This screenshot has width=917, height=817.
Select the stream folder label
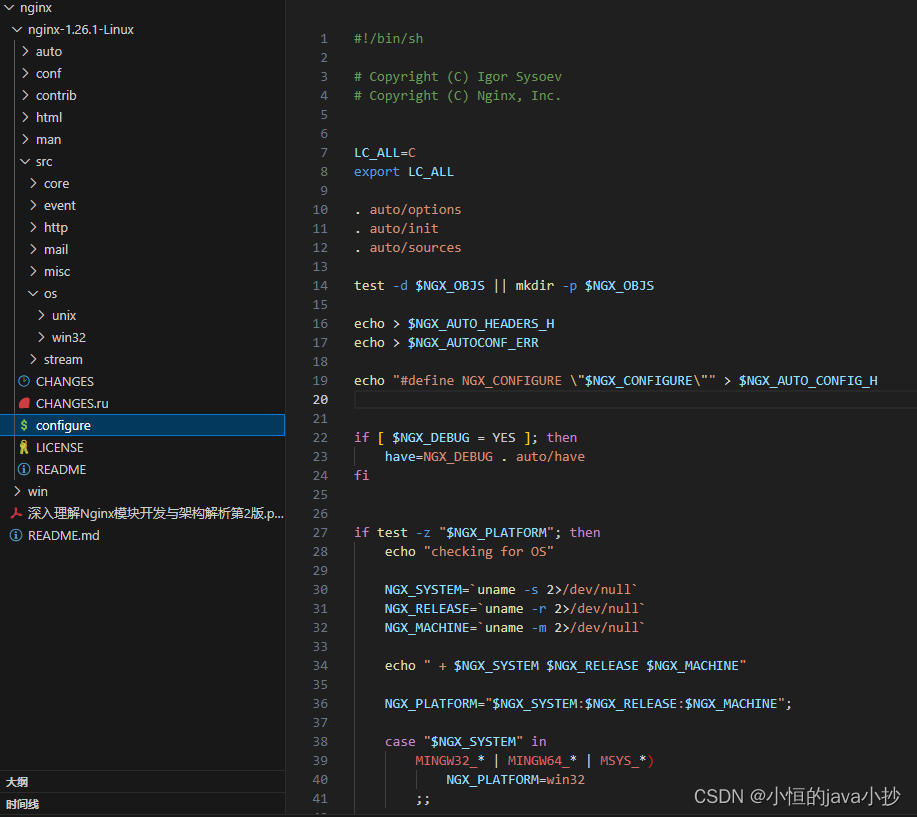63,360
